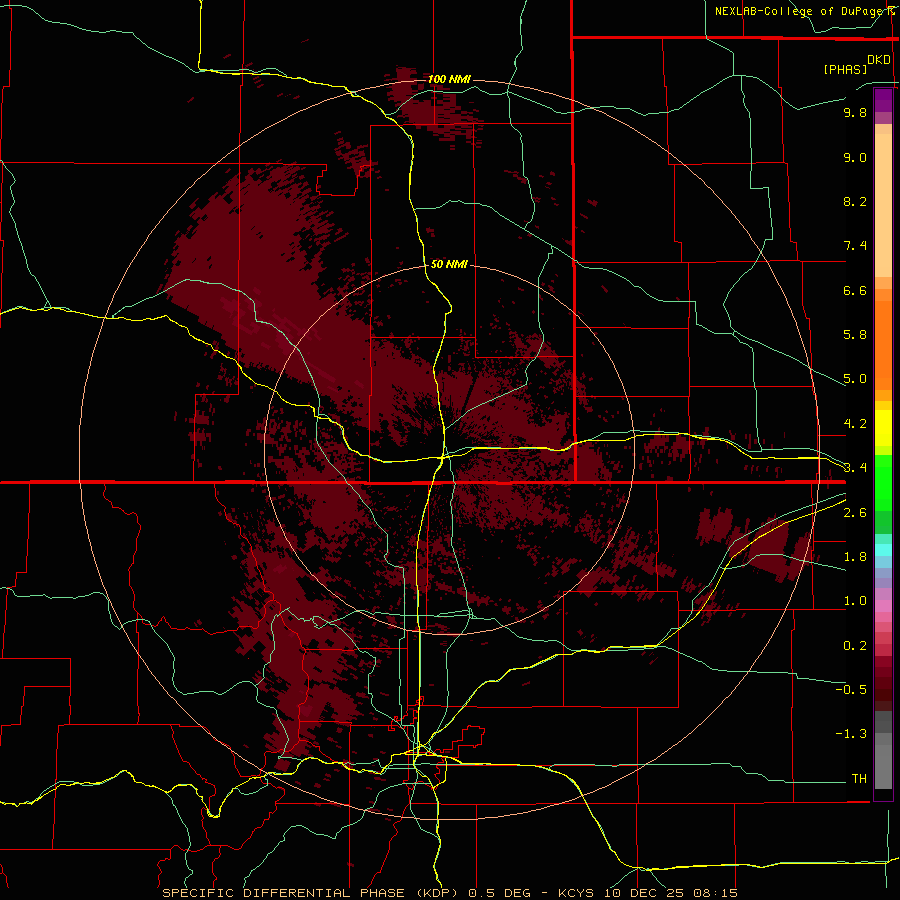Click the -1.3 scale value
Image resolution: width=900 pixels, height=900 pixels.
(x=851, y=734)
